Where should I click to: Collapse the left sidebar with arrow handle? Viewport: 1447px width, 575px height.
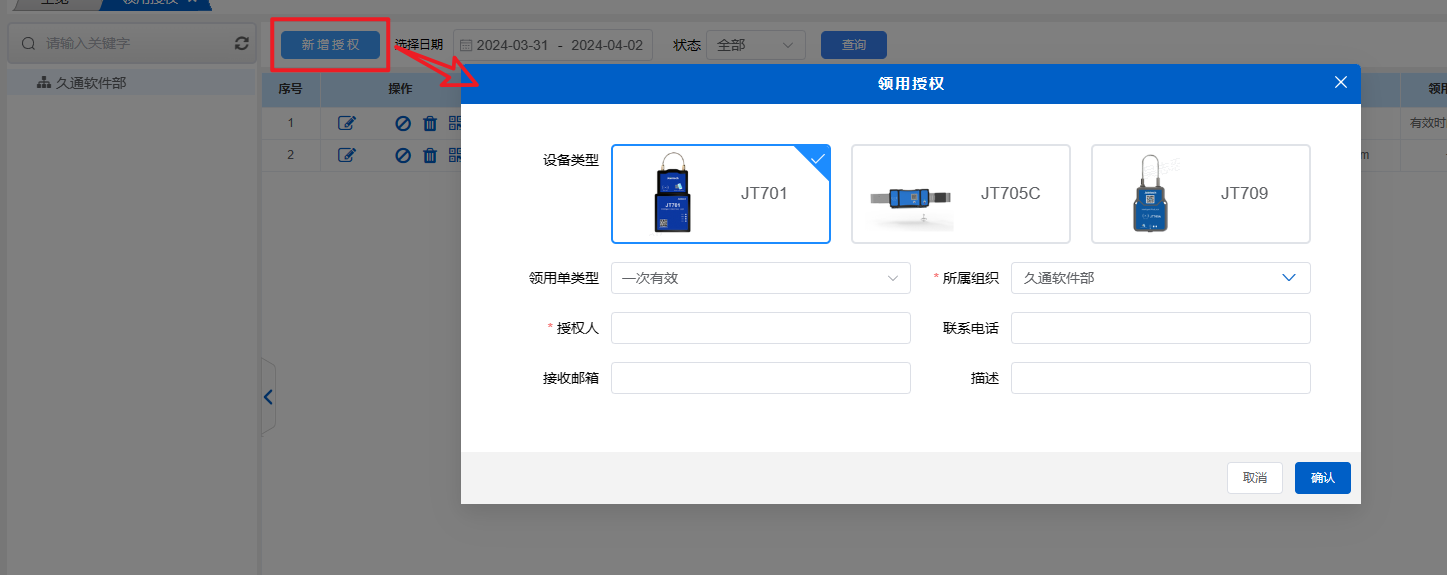268,397
